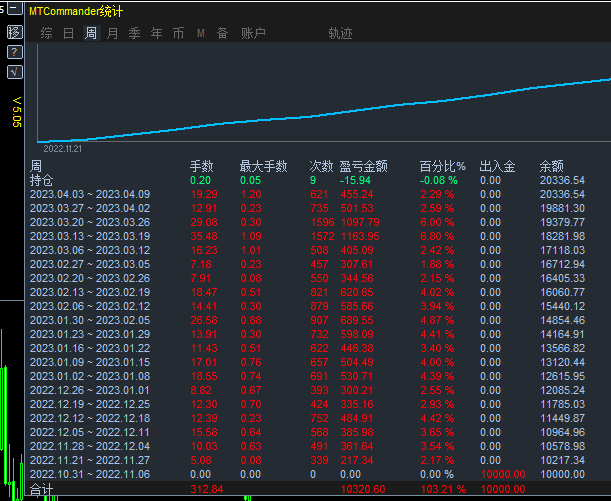Image resolution: width=611 pixels, height=501 pixels.
Task: Click holdings loss value -15.94
Action: [x=355, y=180]
